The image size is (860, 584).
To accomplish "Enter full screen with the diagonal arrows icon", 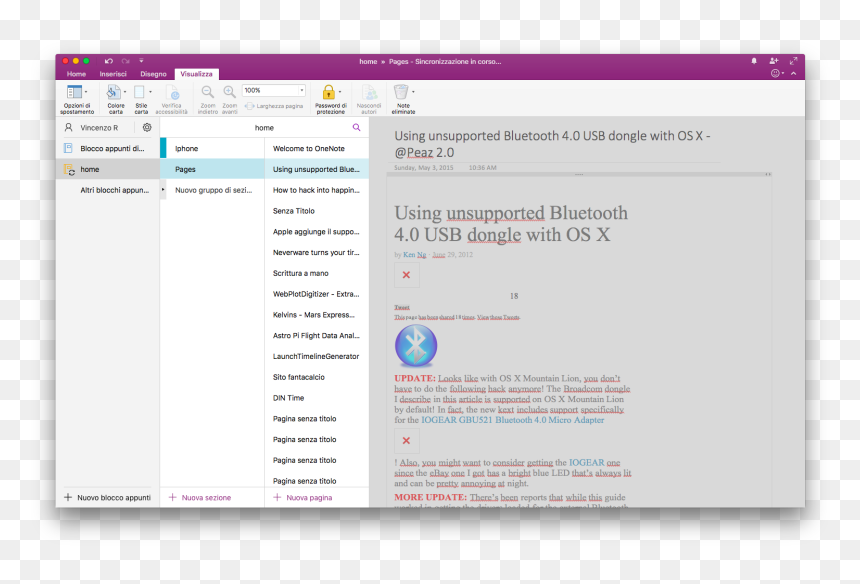I will (793, 61).
